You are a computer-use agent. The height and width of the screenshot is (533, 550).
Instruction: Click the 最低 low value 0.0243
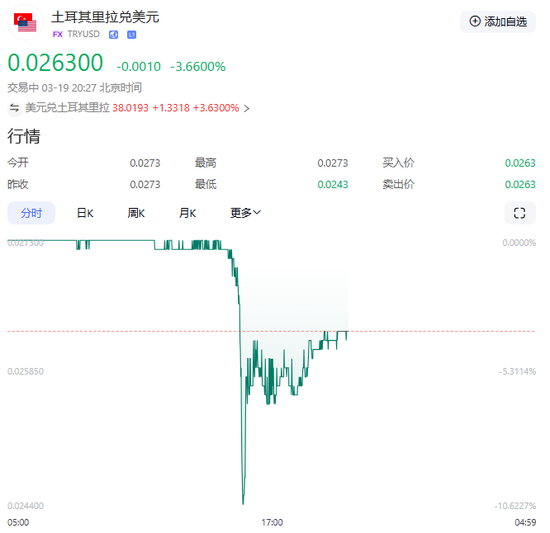pos(333,184)
